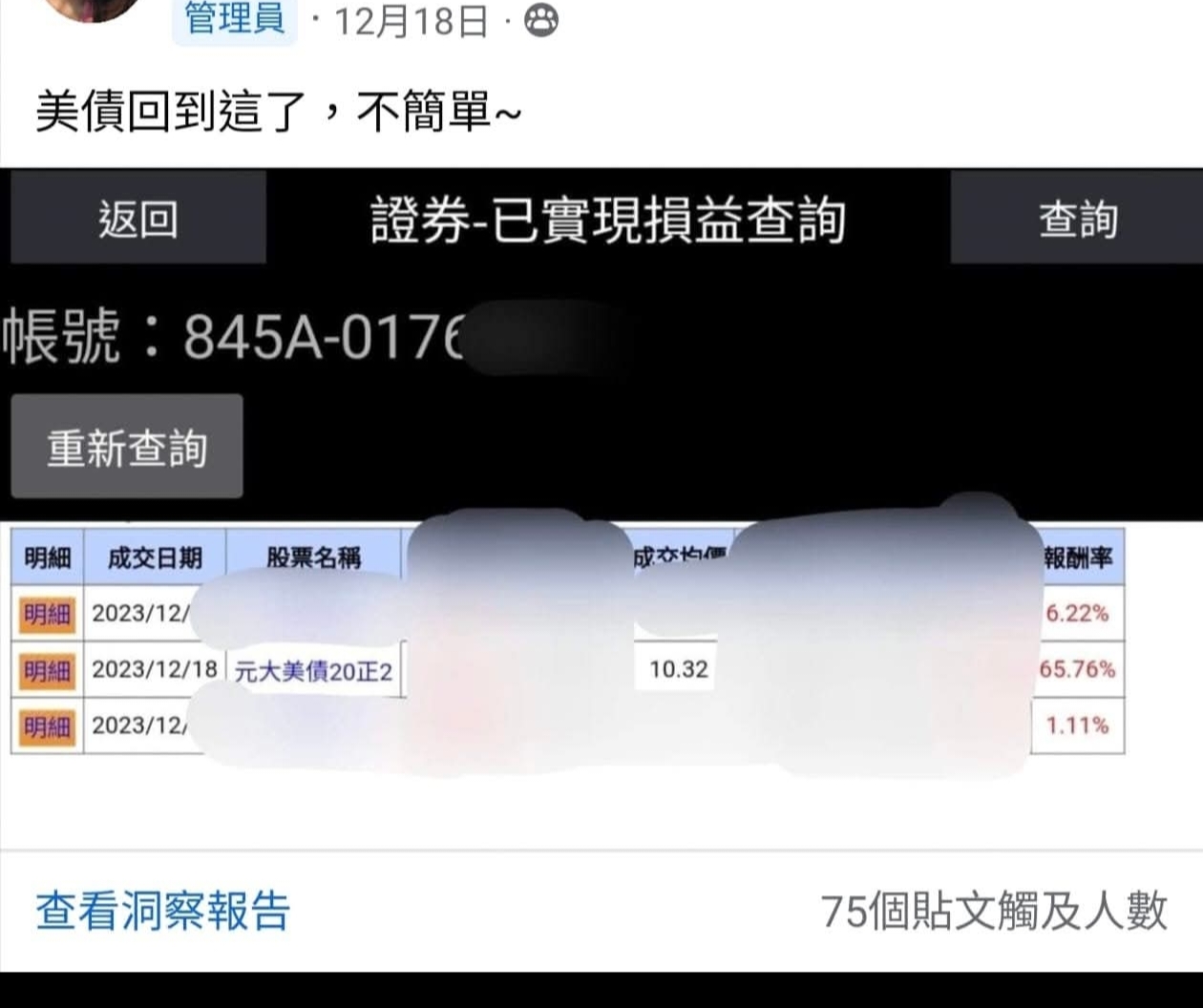Click the 12月18日 post date
Image resolution: width=1203 pixels, height=1008 pixels.
click(412, 21)
